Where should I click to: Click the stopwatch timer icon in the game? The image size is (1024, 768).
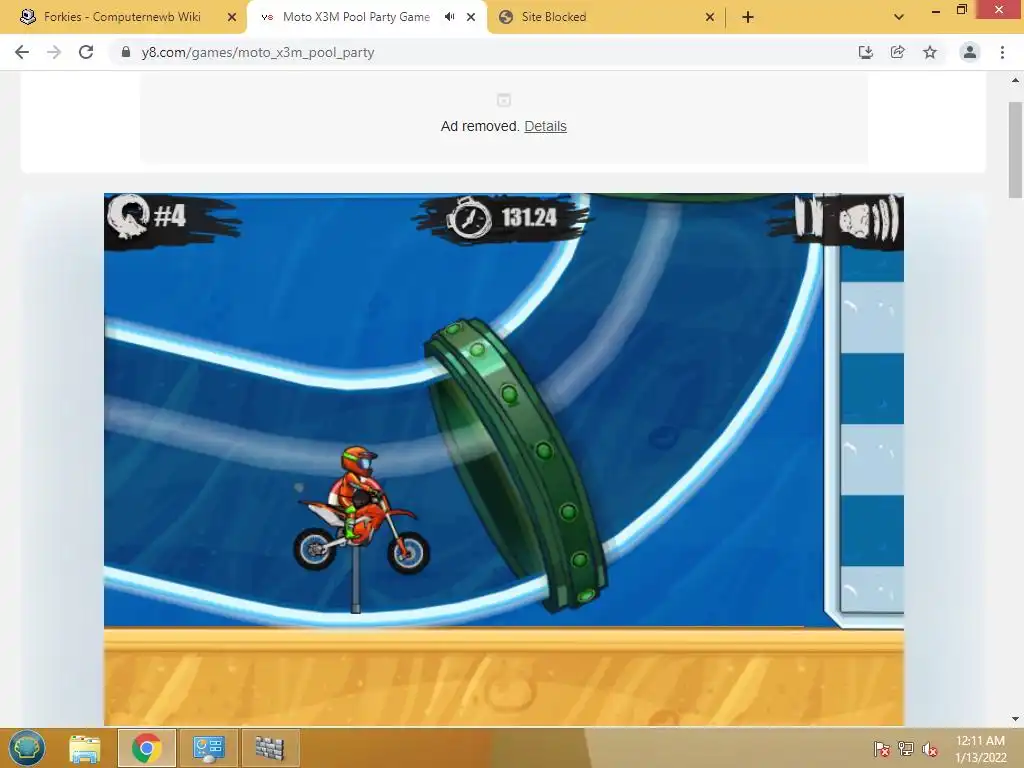tap(469, 217)
